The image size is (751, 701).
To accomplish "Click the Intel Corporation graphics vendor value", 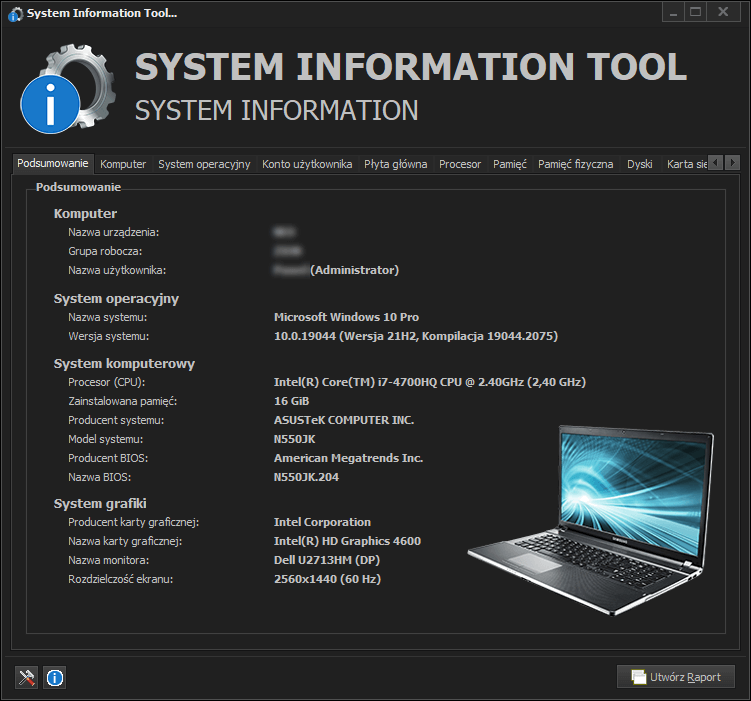I will coord(322,522).
